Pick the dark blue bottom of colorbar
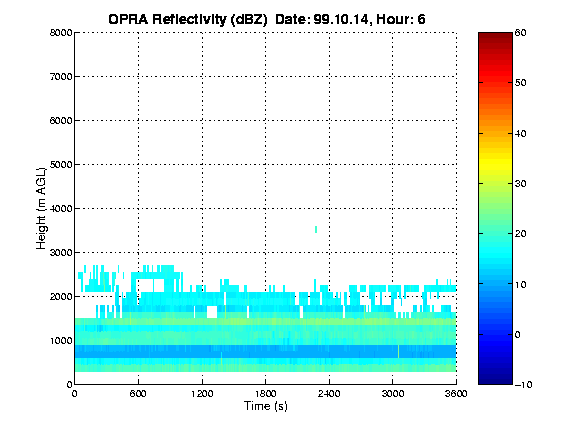This screenshot has width=576, height=432. pyautogui.click(x=495, y=377)
